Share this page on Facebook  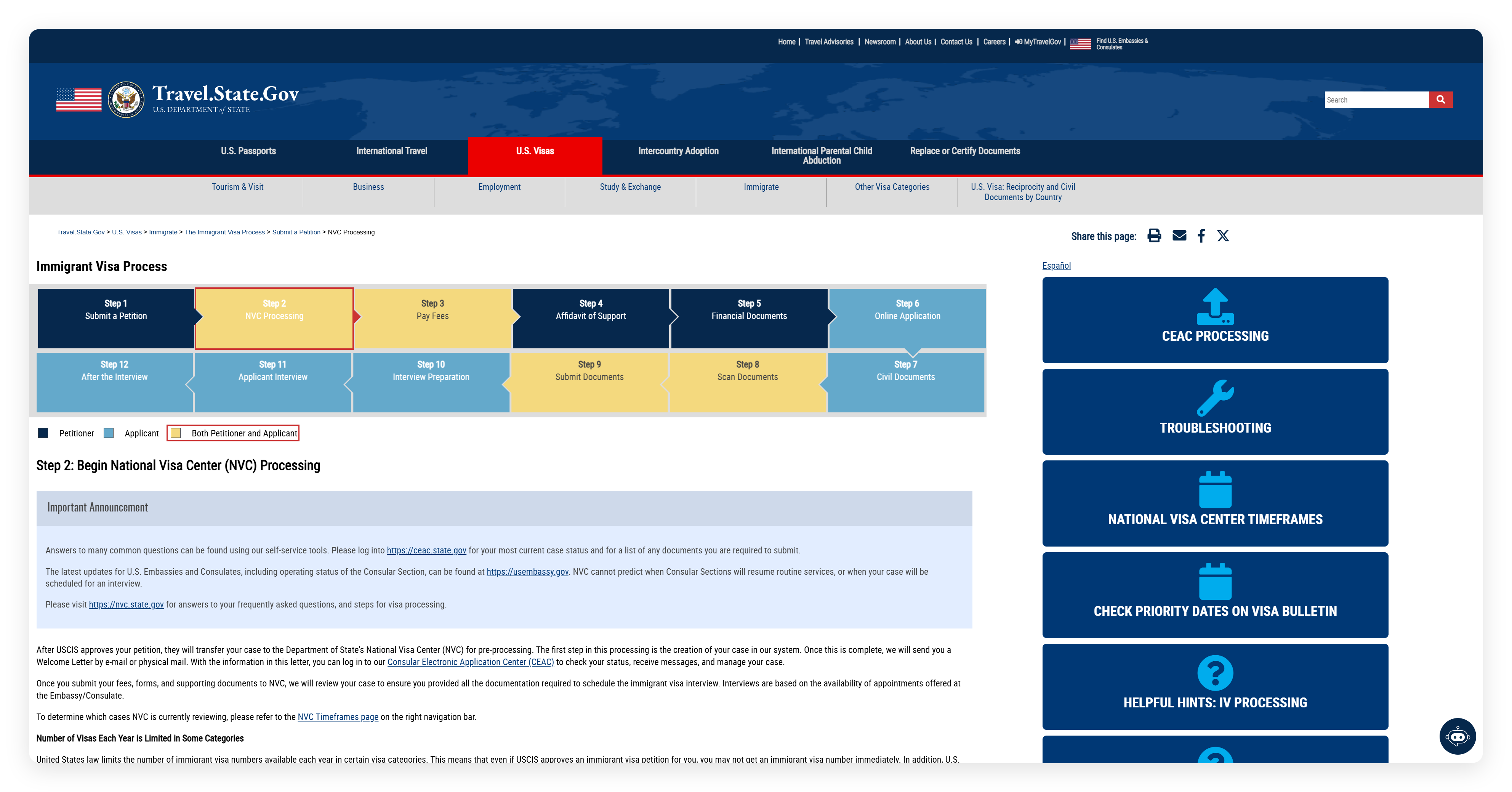[x=1201, y=236]
